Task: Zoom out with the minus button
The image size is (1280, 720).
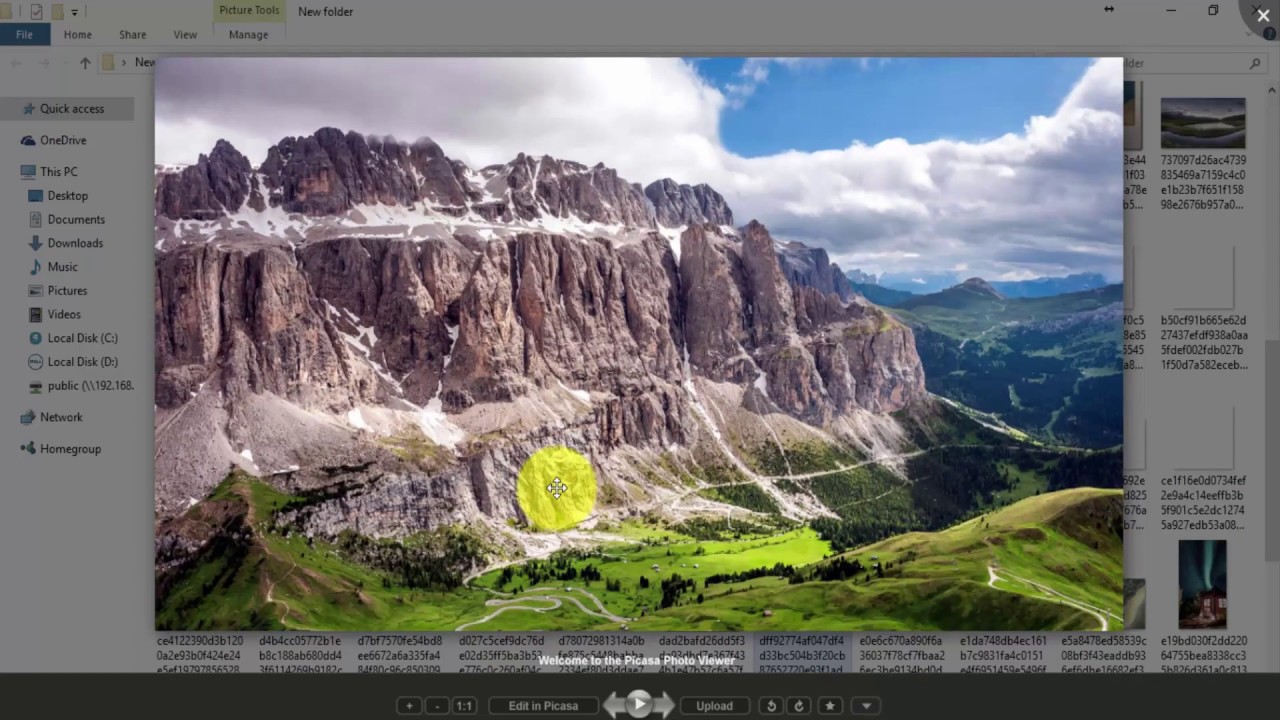Action: pyautogui.click(x=437, y=706)
